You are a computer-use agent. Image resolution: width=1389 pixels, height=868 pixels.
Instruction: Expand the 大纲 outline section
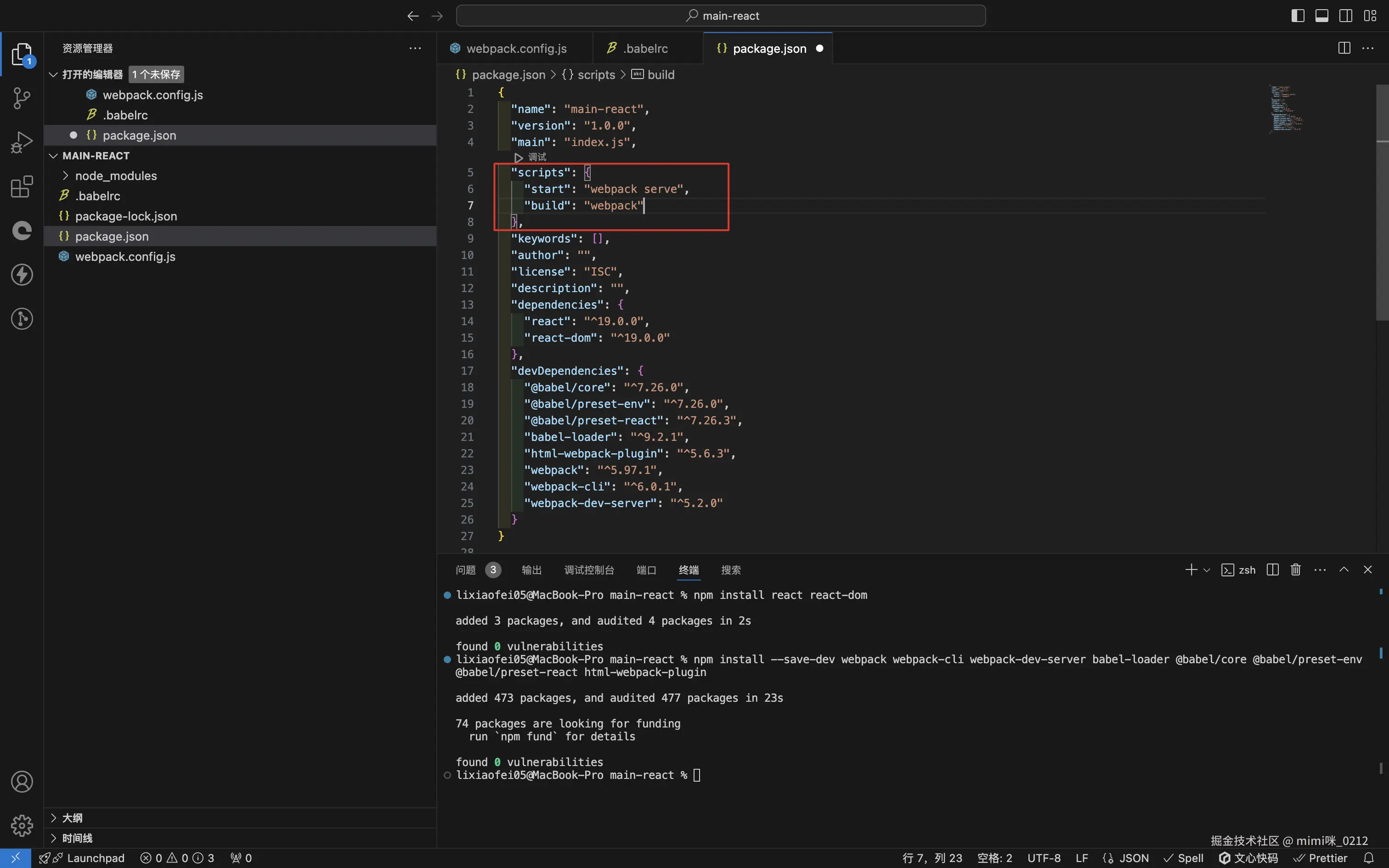click(72, 817)
